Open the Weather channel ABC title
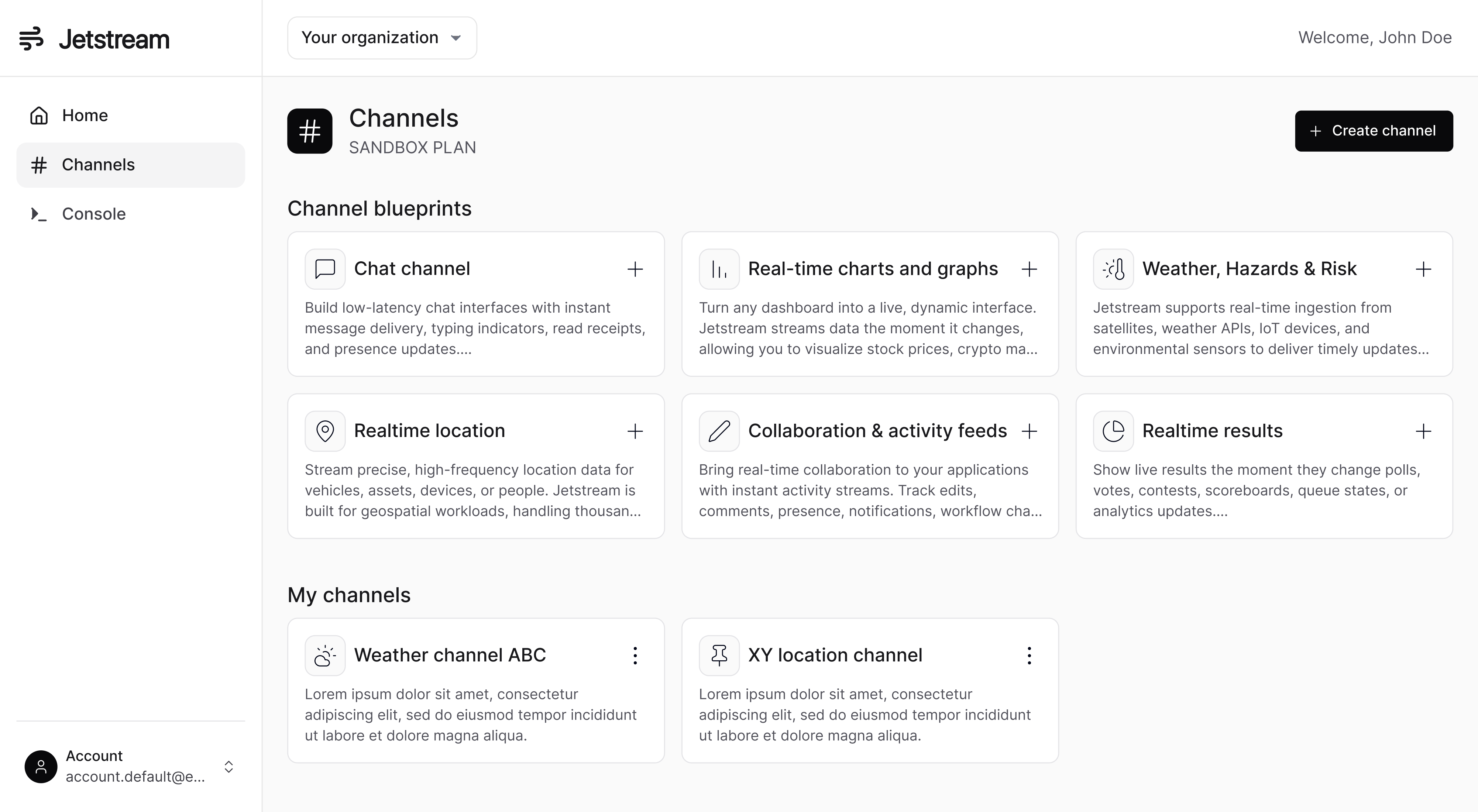 [450, 655]
